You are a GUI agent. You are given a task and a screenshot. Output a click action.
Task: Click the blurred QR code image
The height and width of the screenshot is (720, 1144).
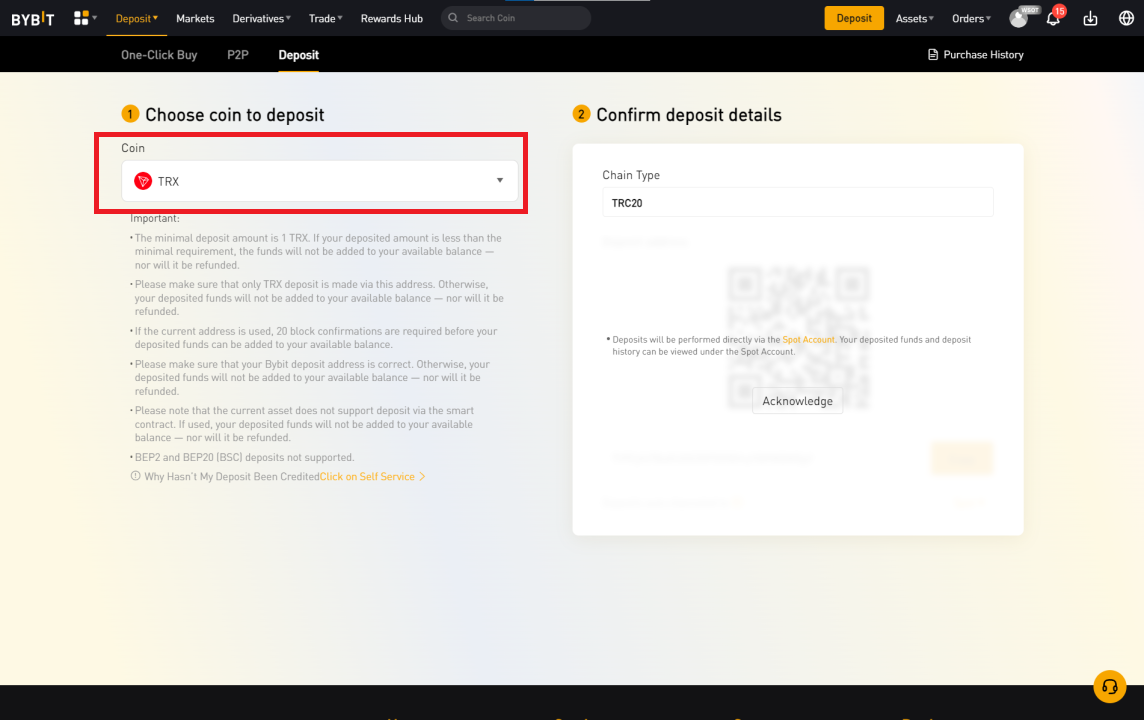tap(798, 337)
